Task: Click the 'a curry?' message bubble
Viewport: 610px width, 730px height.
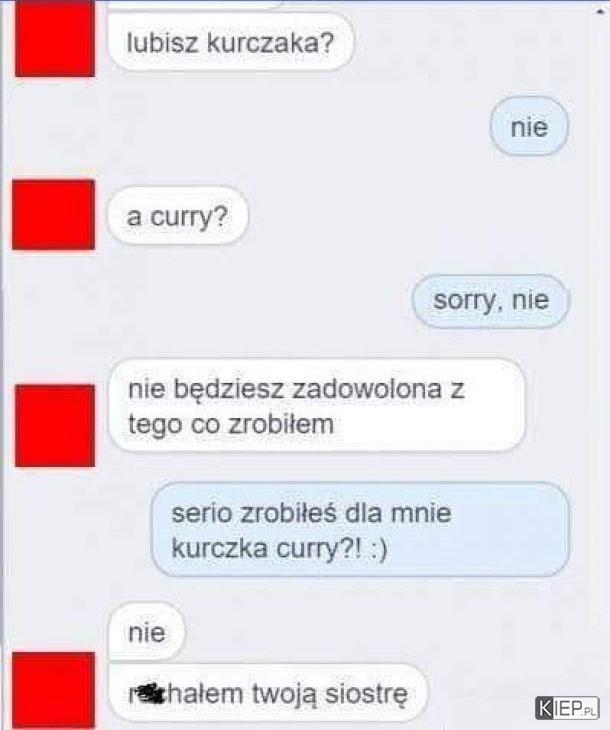Action: (178, 216)
